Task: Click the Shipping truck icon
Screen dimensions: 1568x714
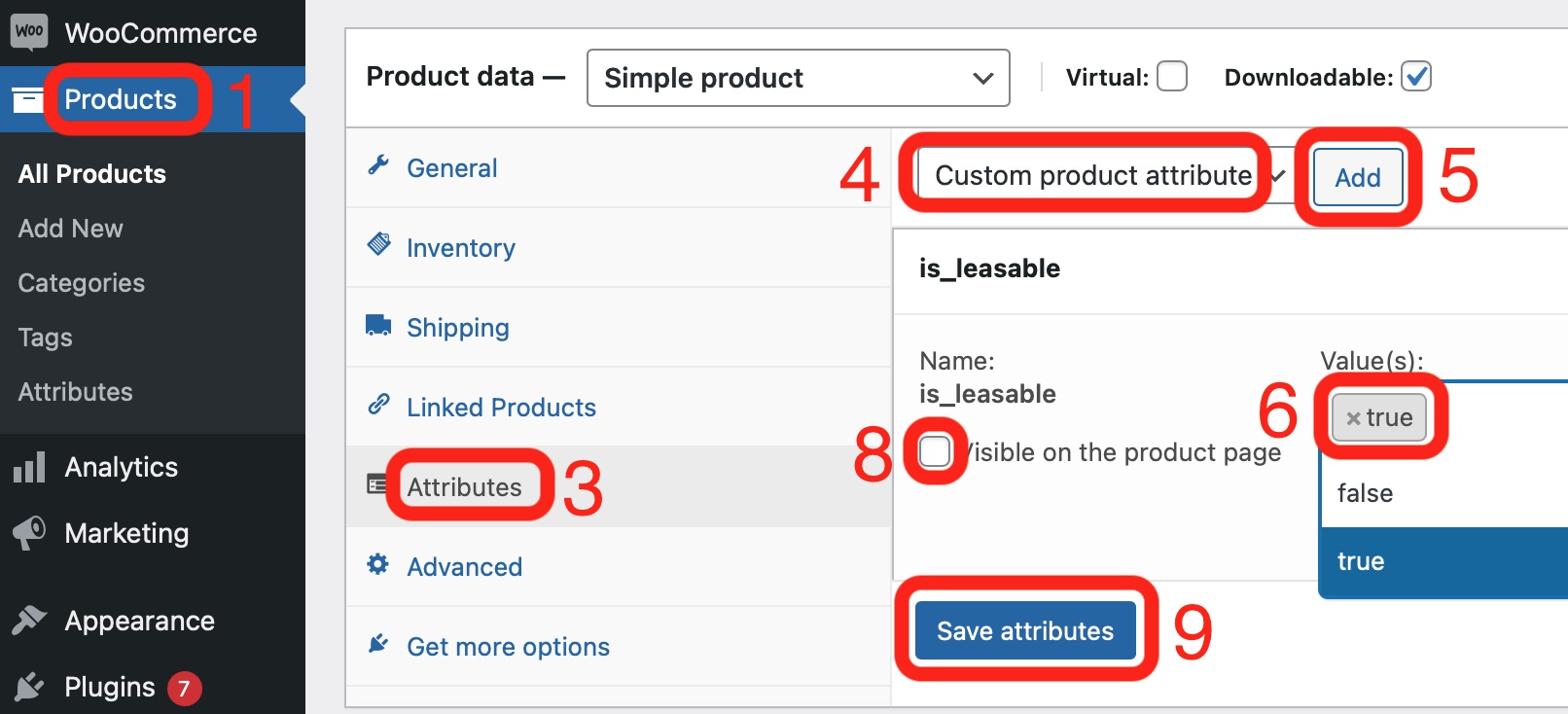Action: click(378, 325)
